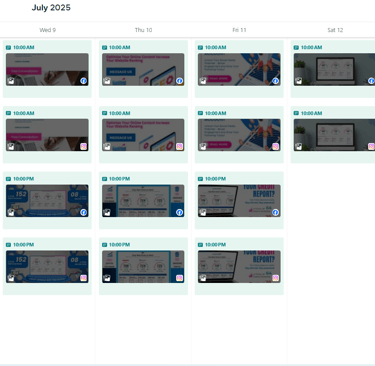Open Wed 9 10:00 PM Instagram post thumbnail
375x366 pixels.
[x=47, y=267]
